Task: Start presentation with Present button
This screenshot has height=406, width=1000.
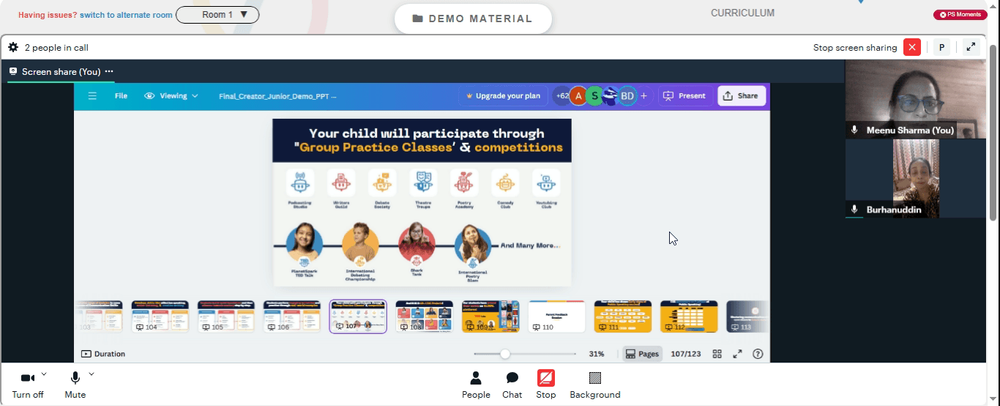Action: 684,96
